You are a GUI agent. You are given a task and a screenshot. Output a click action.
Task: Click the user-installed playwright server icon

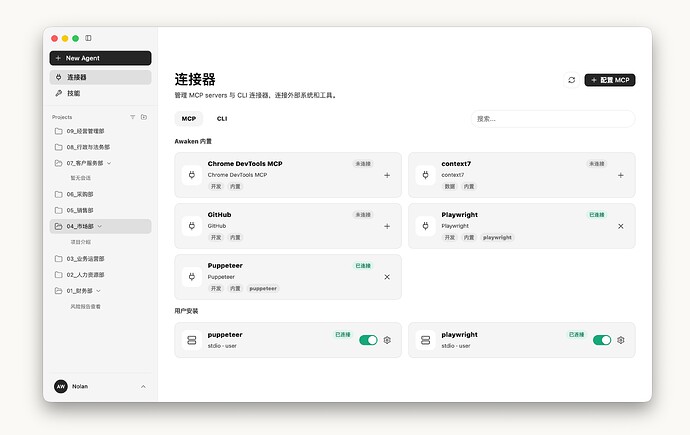pyautogui.click(x=426, y=340)
